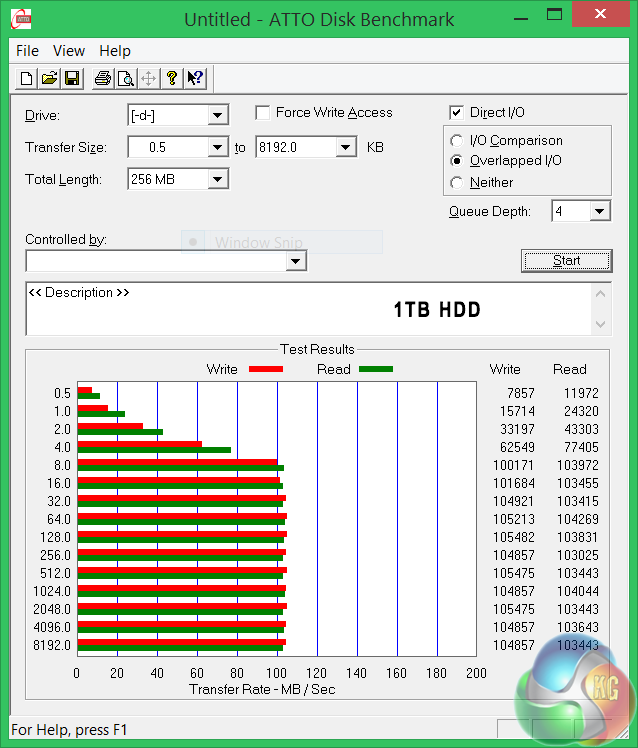Expand the Controlled by combo box

click(x=295, y=261)
